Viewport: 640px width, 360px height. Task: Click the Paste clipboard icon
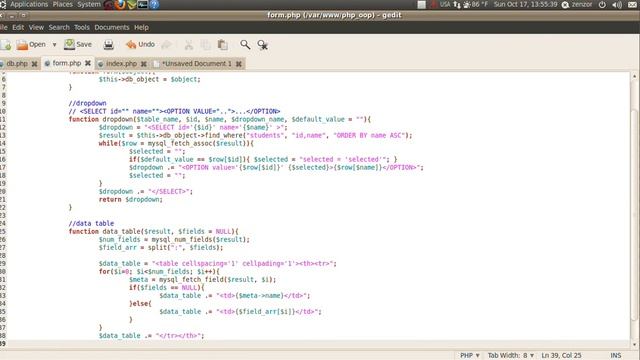[x=222, y=45]
